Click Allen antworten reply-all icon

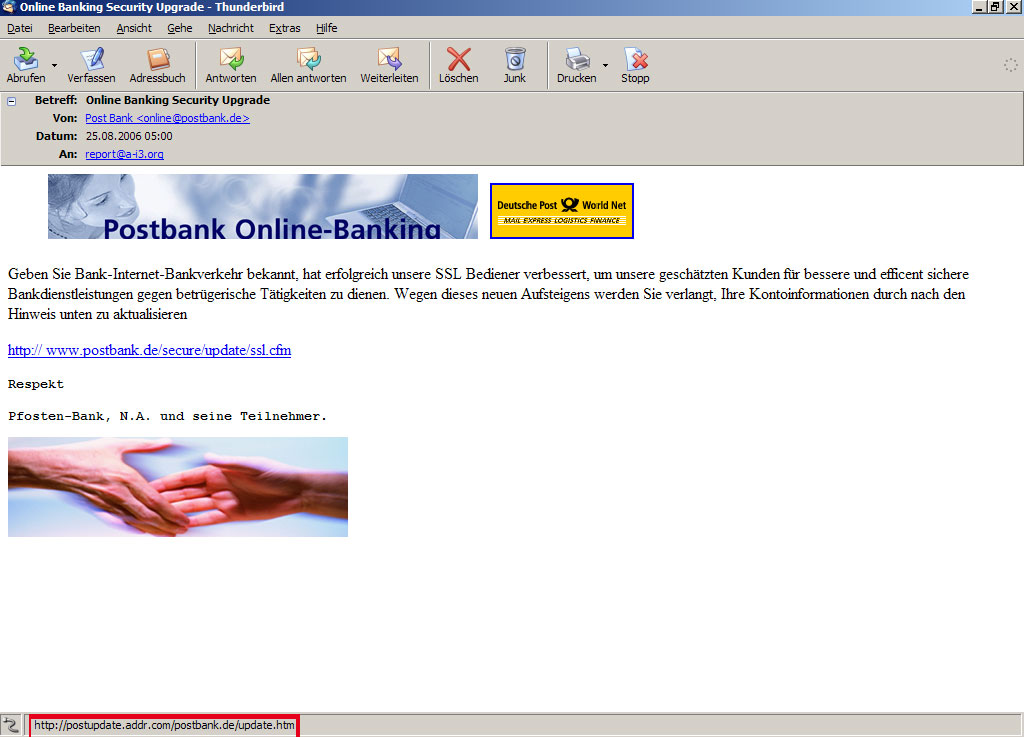click(x=308, y=59)
